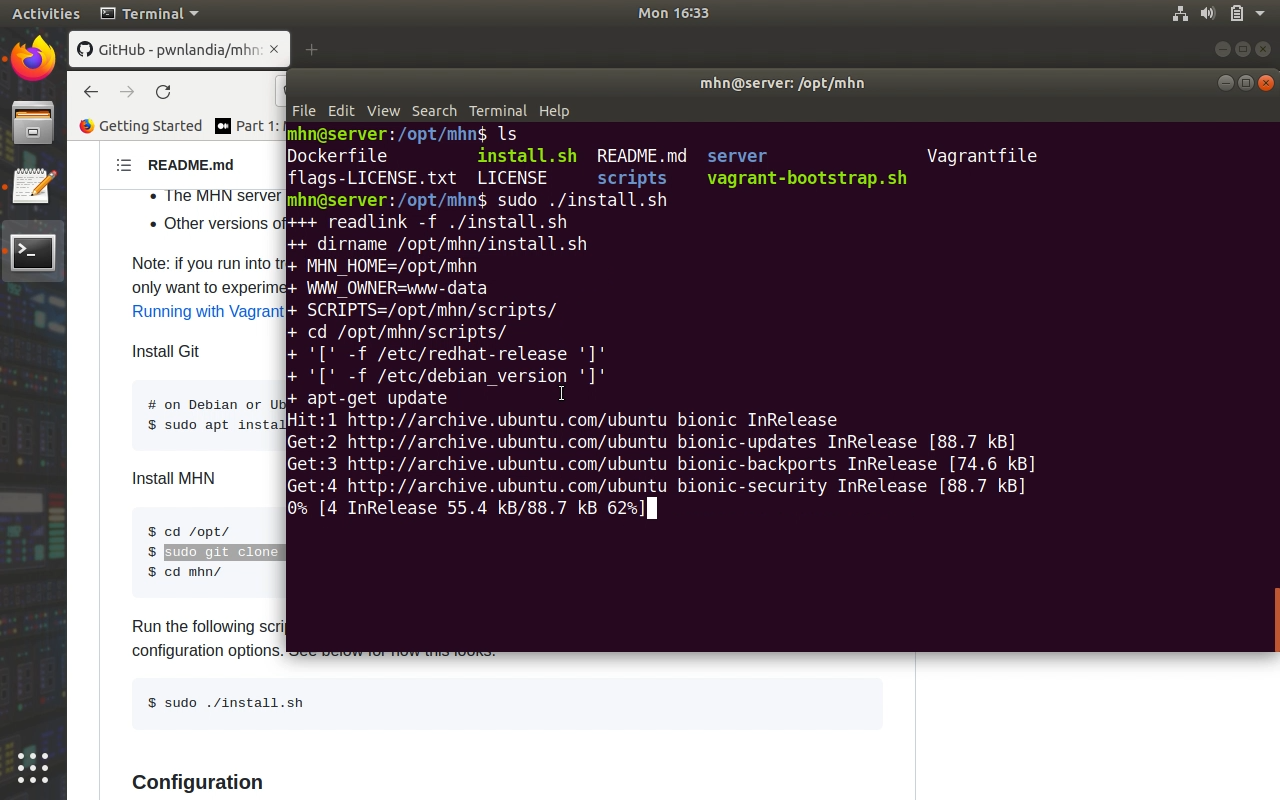
Task: Click the Activities button
Action: point(46,13)
